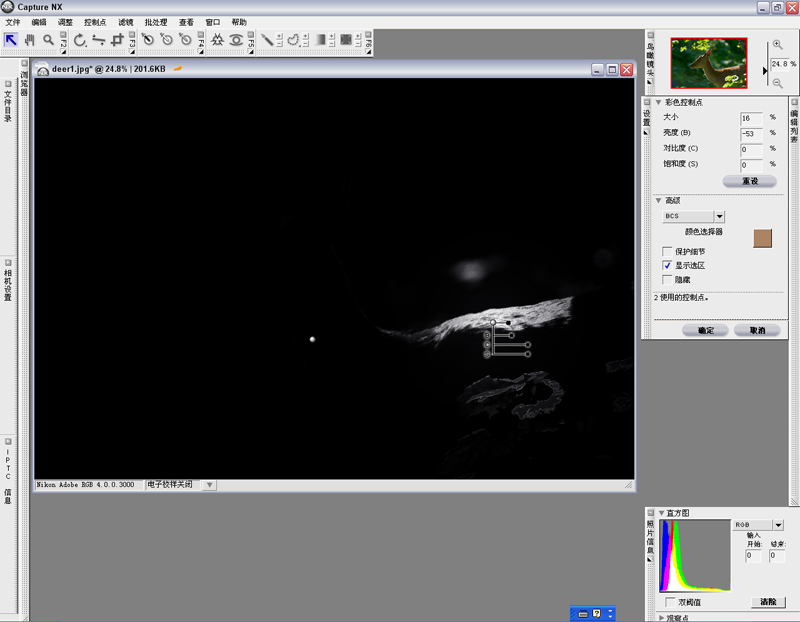Uncheck the 显示选区 checkbox
This screenshot has width=800, height=622.
(667, 265)
